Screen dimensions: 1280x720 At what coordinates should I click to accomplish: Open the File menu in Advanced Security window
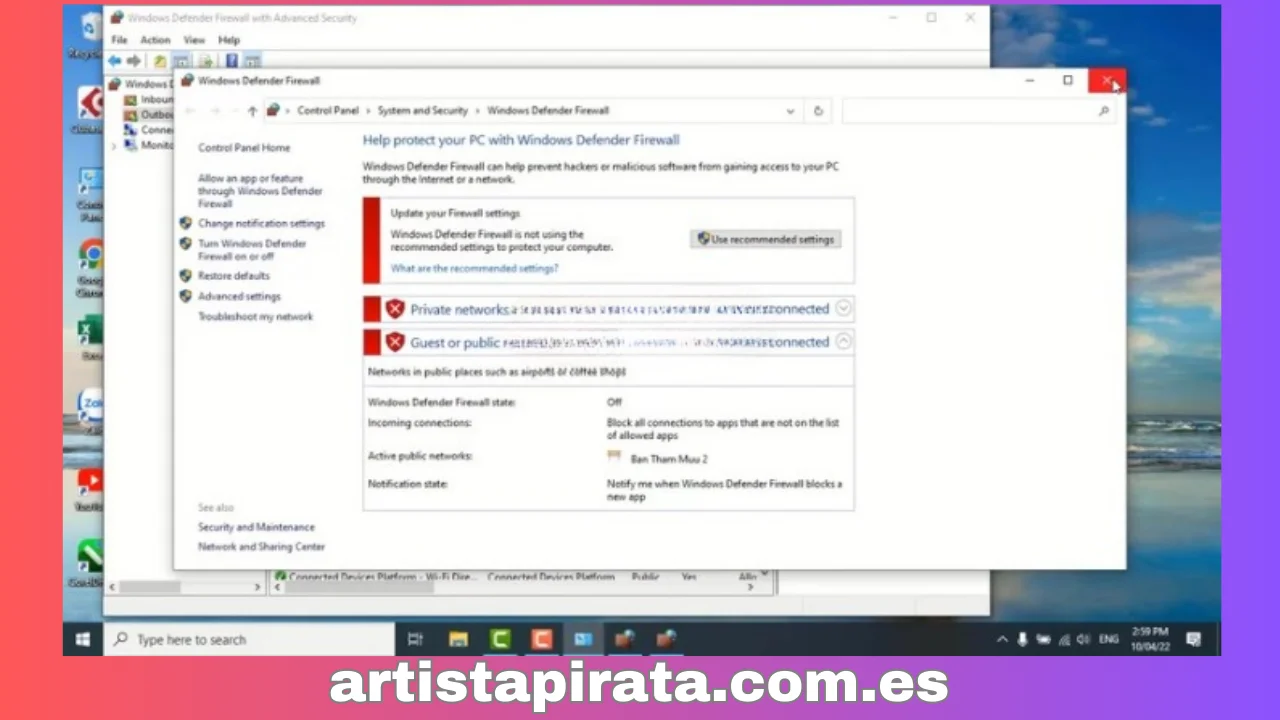119,40
